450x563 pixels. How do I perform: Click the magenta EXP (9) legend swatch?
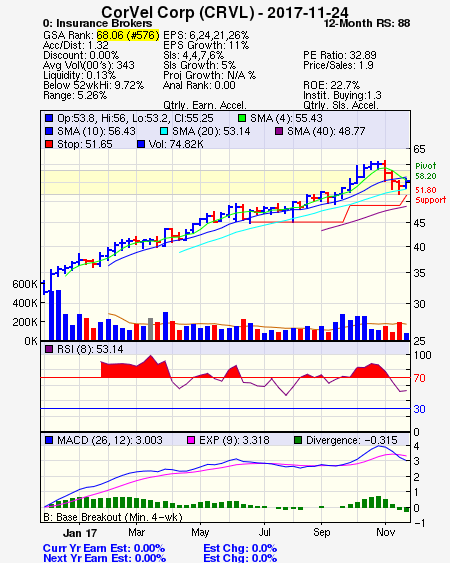tap(191, 440)
